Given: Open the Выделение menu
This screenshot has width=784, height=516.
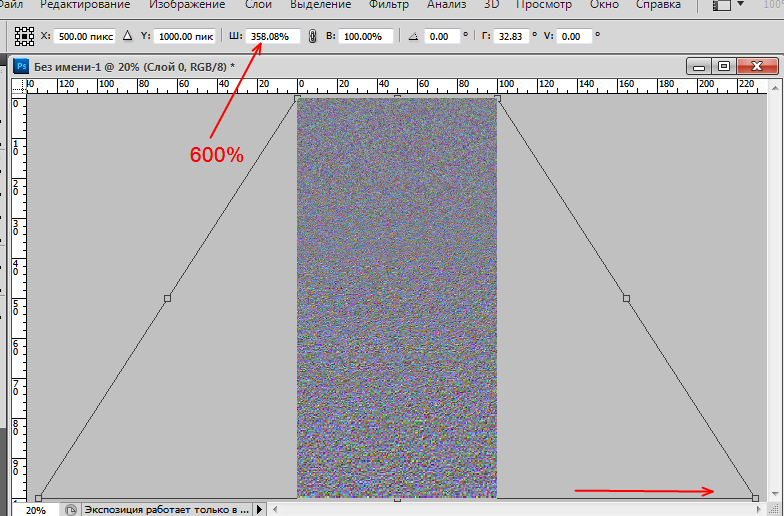Looking at the screenshot, I should pyautogui.click(x=320, y=4).
